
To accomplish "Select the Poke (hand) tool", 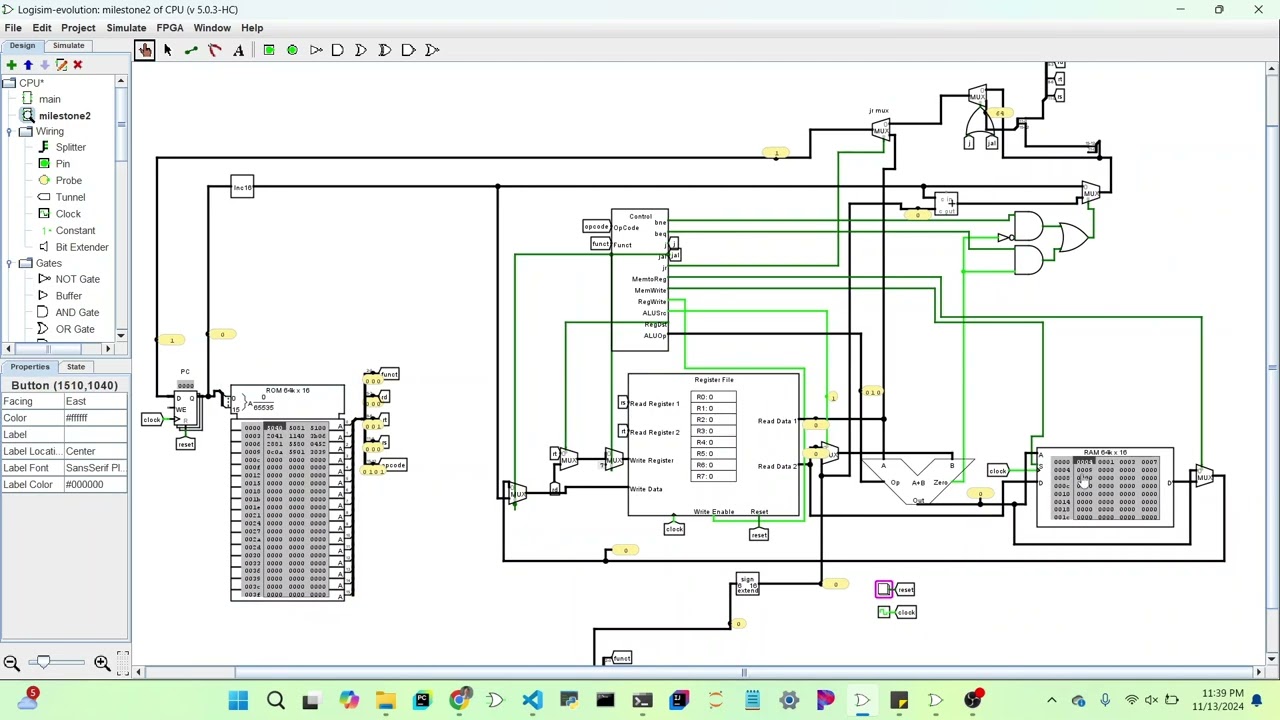I will [145, 50].
